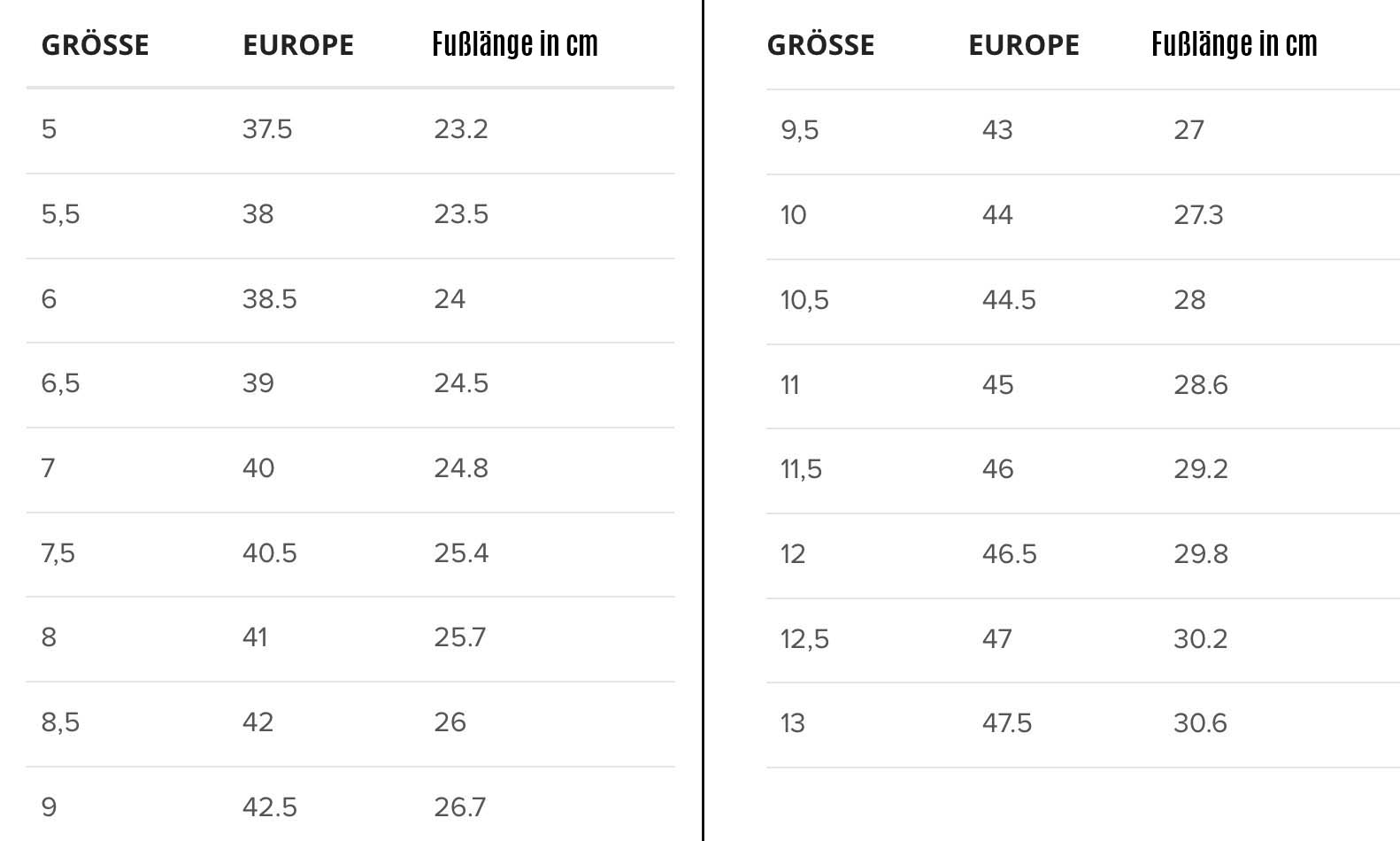Select size 9,5 in the right table
The height and width of the screenshot is (841, 1400).
pos(800,130)
